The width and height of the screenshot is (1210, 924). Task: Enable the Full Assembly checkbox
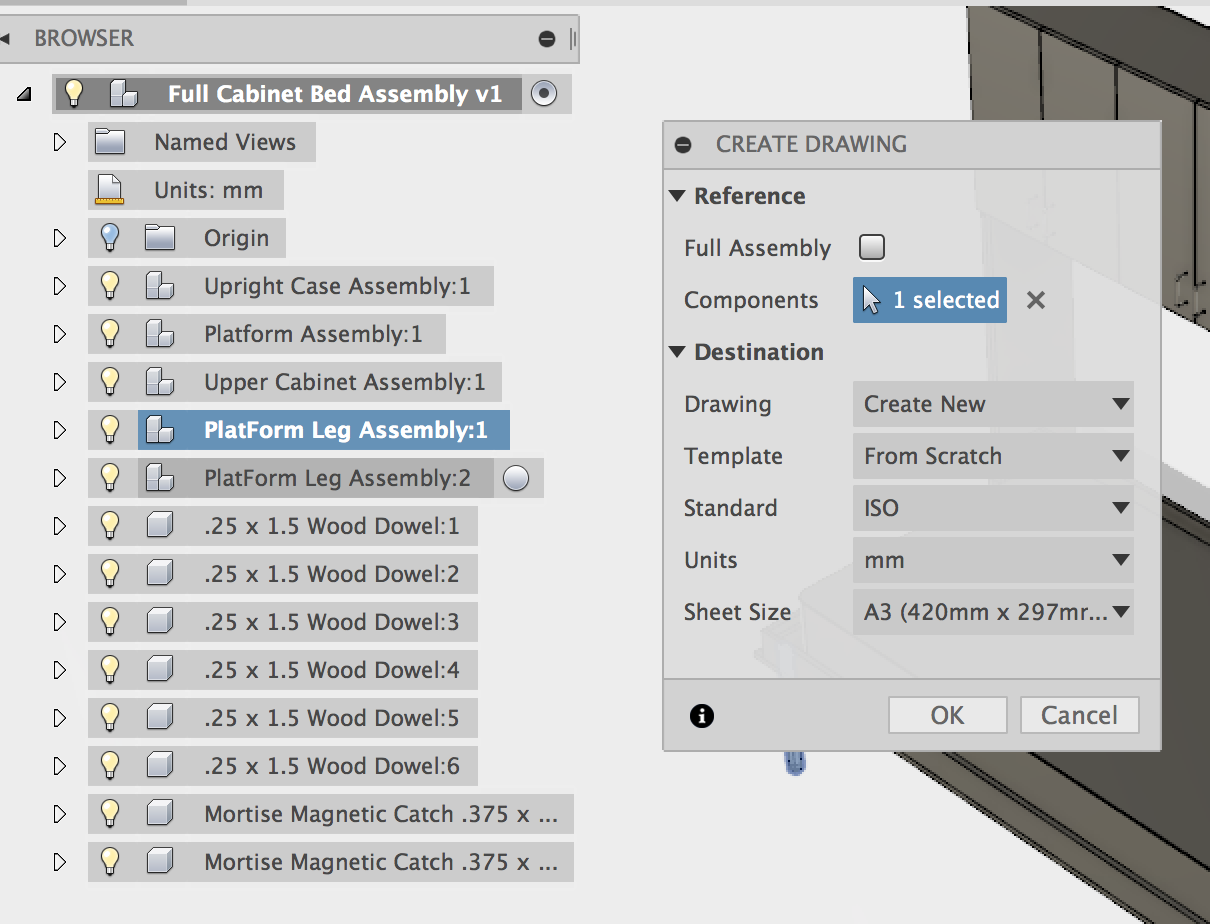[x=871, y=247]
